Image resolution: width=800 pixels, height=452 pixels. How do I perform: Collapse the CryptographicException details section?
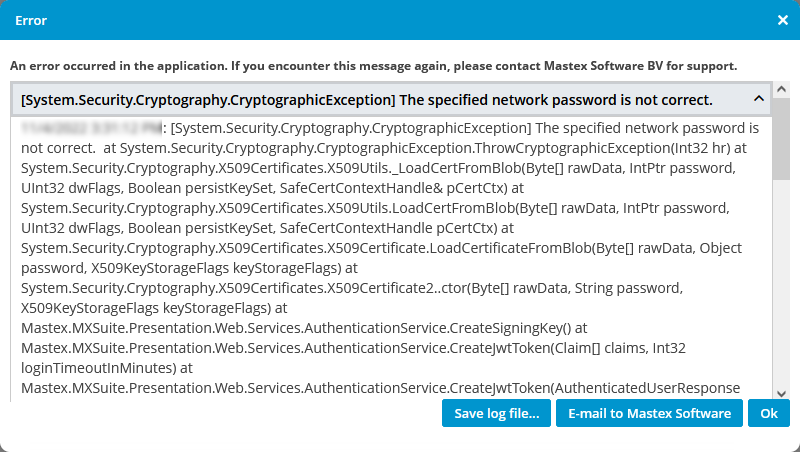pos(759,100)
